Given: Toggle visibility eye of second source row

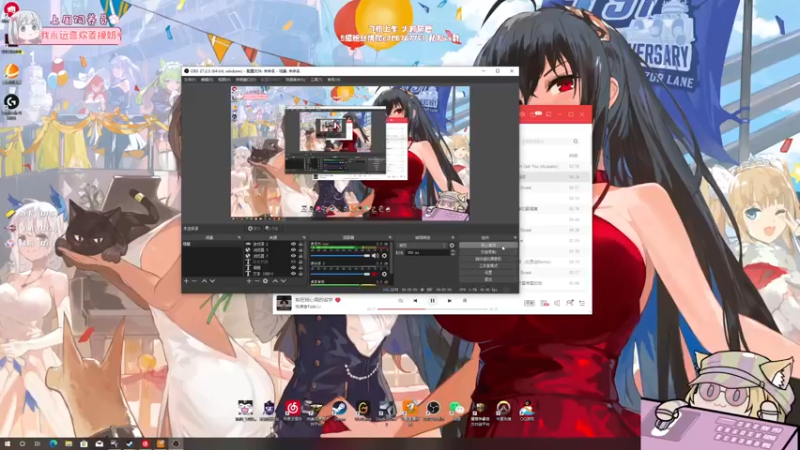Looking at the screenshot, I should [x=293, y=249].
